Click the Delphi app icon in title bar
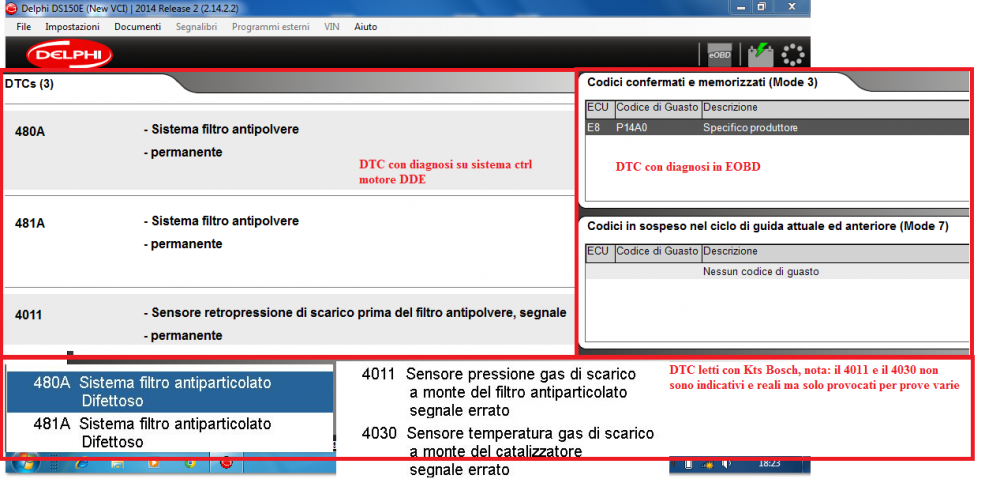 10,7
